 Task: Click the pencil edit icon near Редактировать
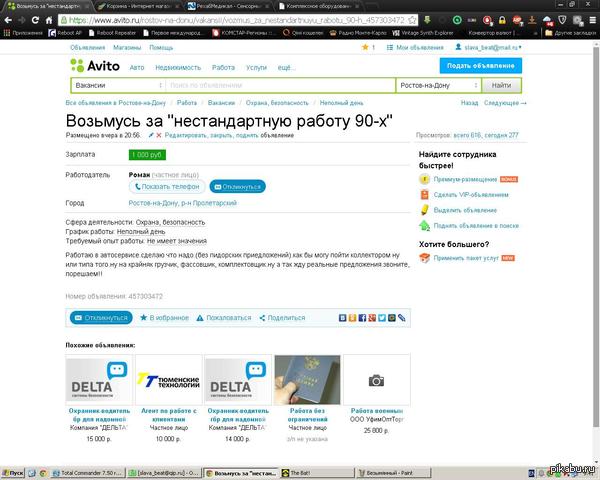pyautogui.click(x=151, y=135)
